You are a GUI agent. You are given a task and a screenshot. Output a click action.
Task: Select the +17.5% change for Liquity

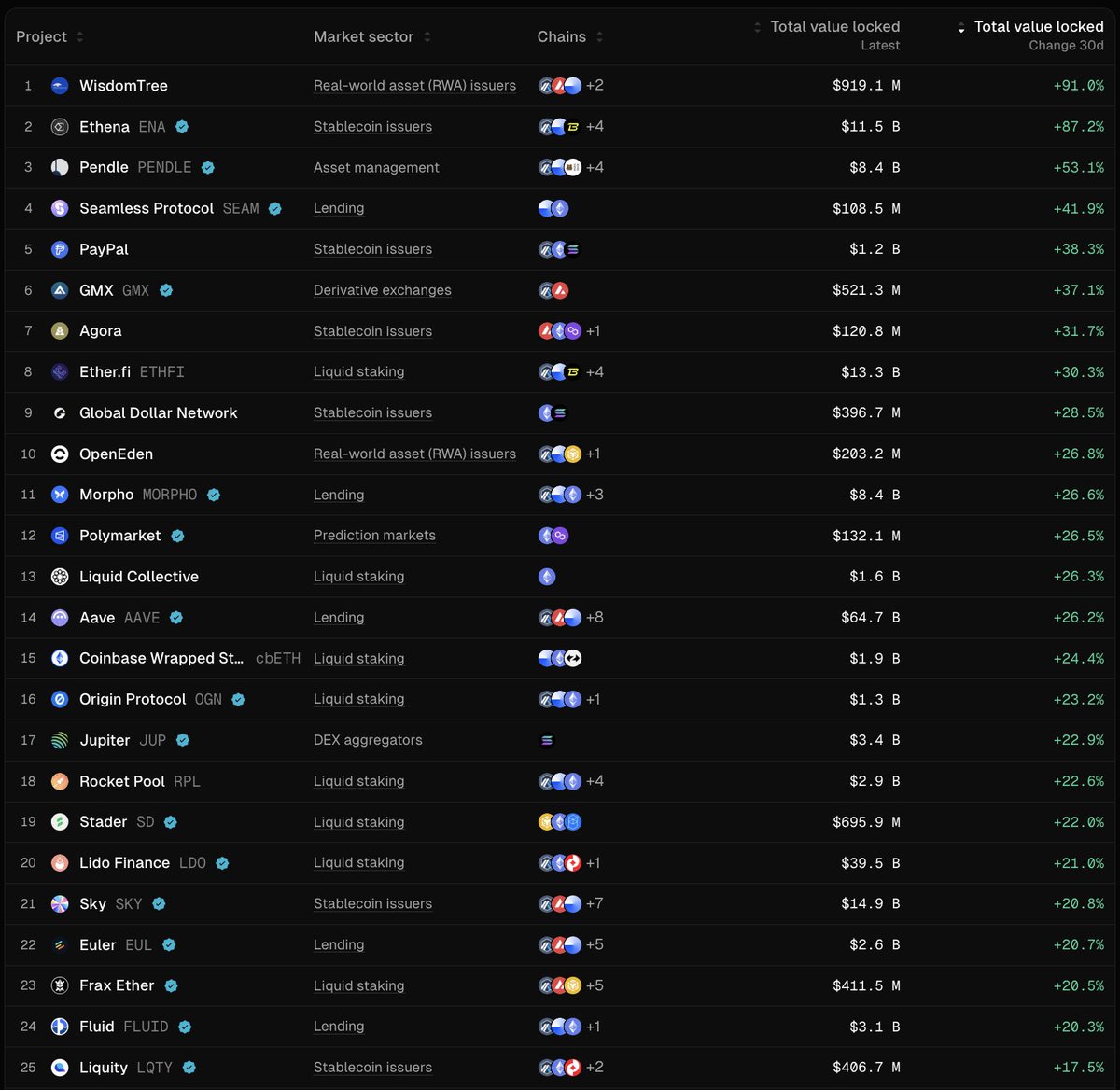1078,1068
